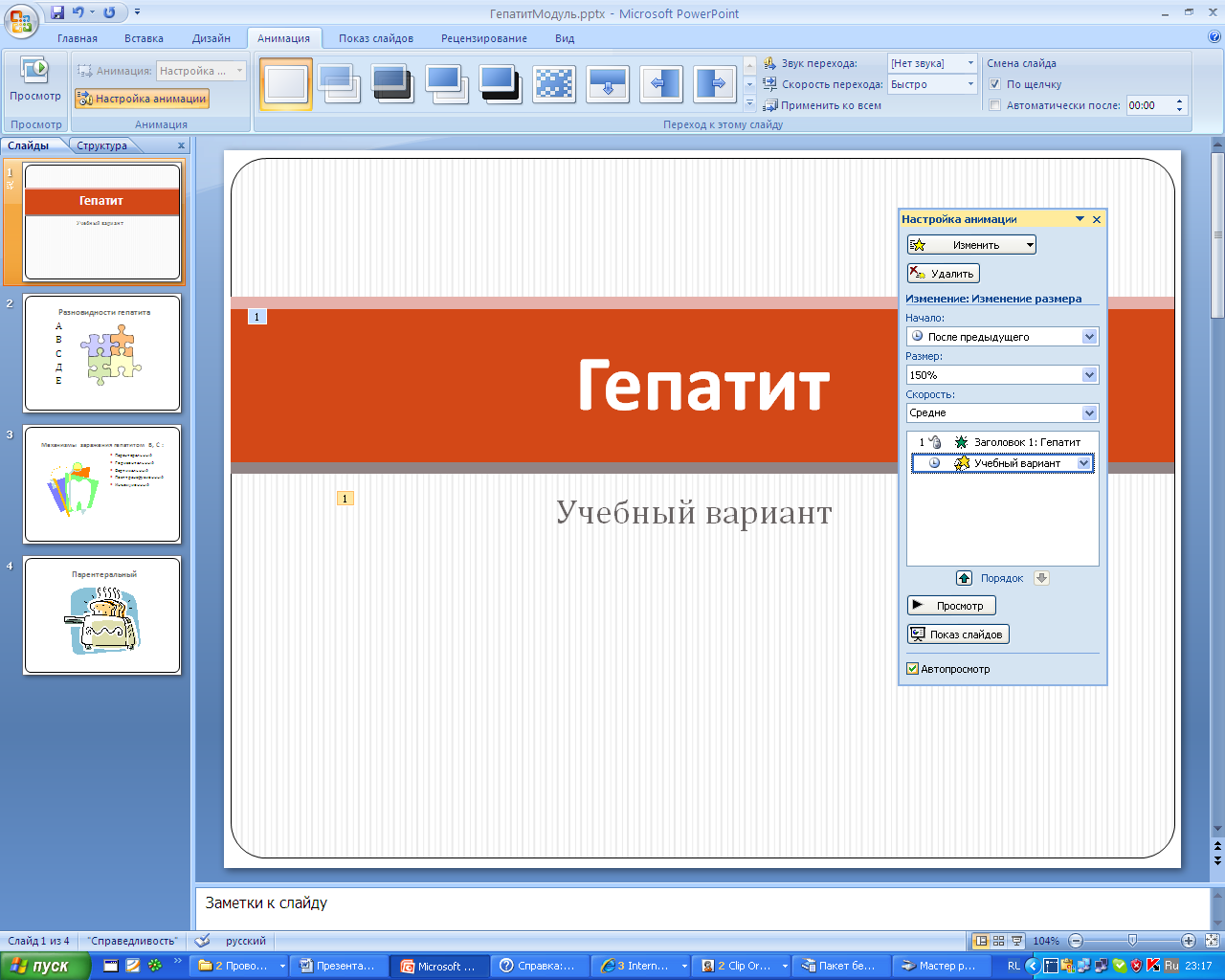This screenshot has height=980, width=1225.
Task: Open Мастер р... taskbar window button
Action: pyautogui.click(x=940, y=966)
